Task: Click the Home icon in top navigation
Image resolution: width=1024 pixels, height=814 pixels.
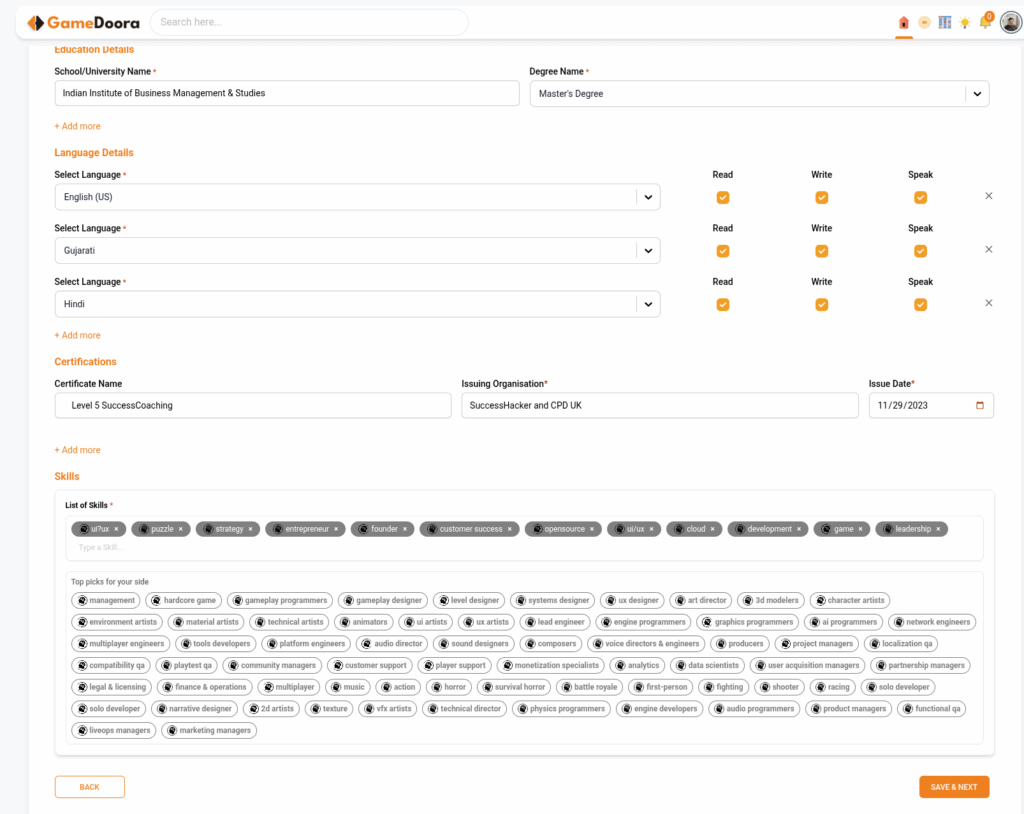Action: [904, 23]
